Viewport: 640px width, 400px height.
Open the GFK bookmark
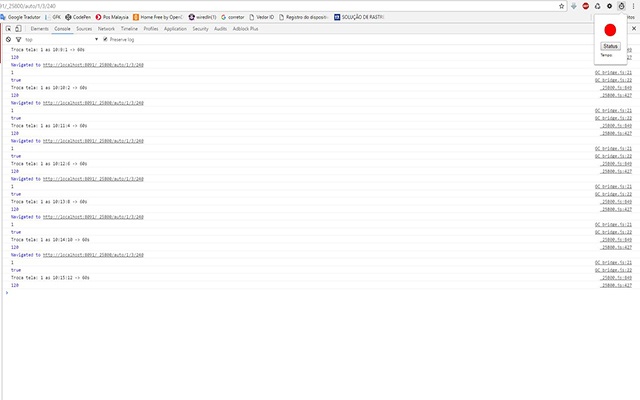[53, 17]
